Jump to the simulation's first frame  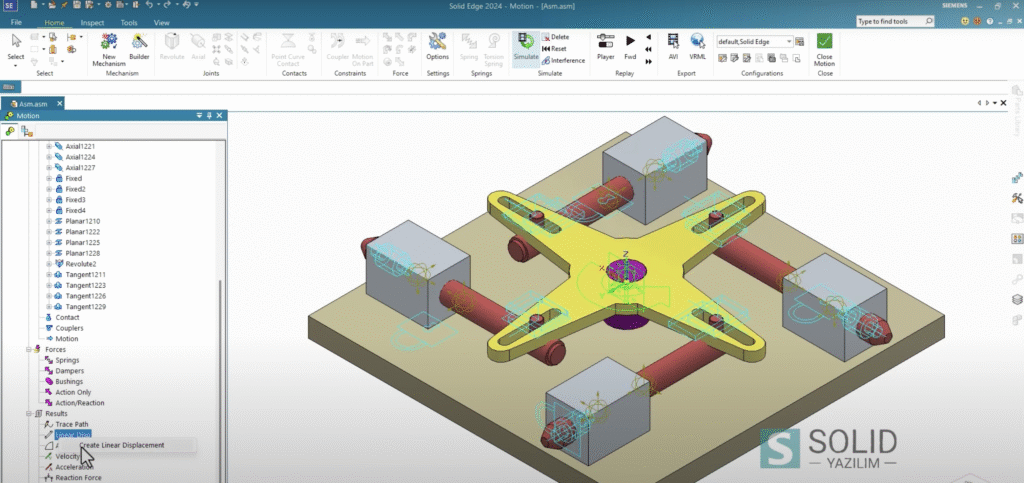648,49
